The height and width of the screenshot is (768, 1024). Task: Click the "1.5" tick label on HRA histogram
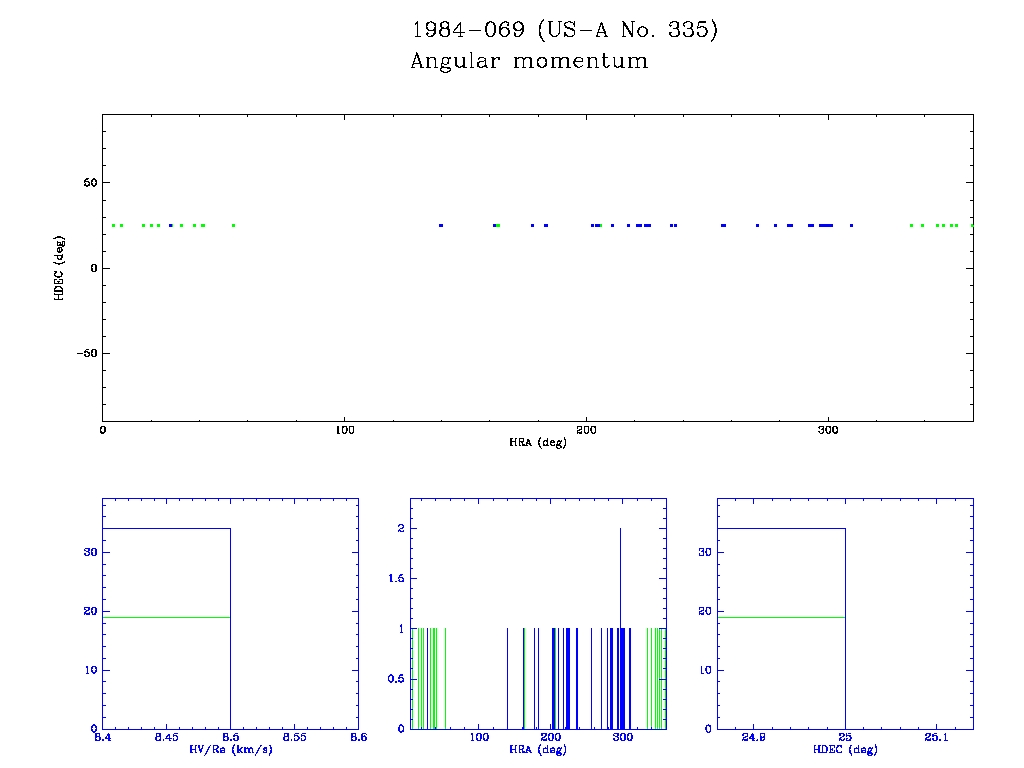(397, 578)
